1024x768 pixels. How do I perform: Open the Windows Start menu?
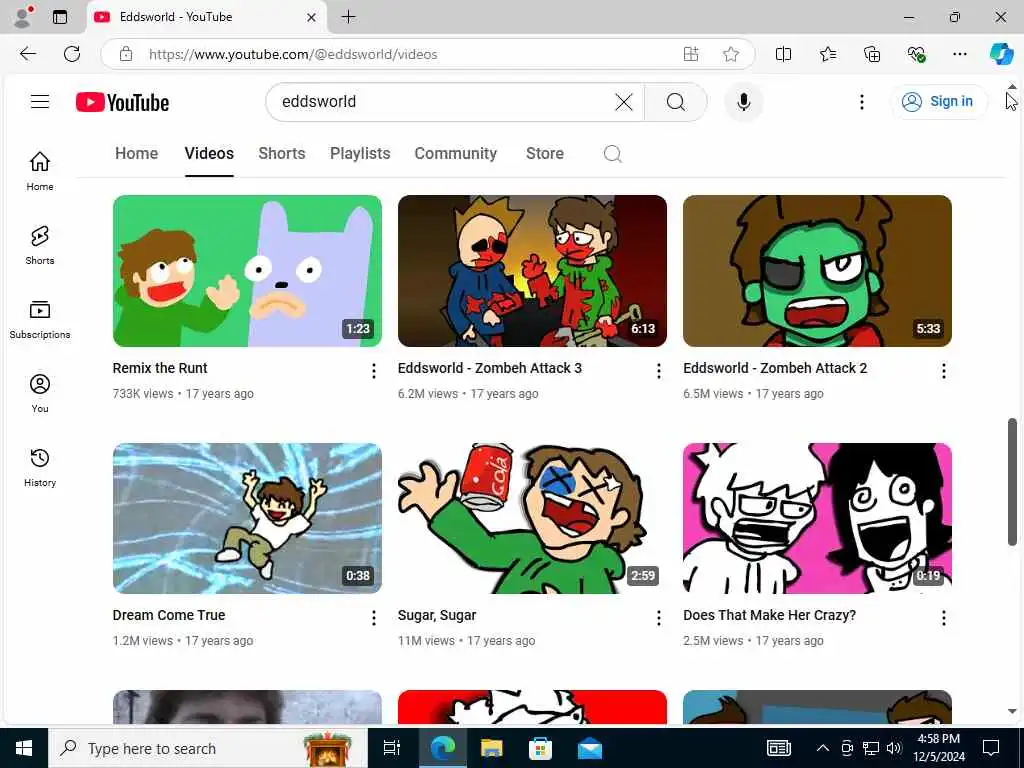(x=24, y=748)
